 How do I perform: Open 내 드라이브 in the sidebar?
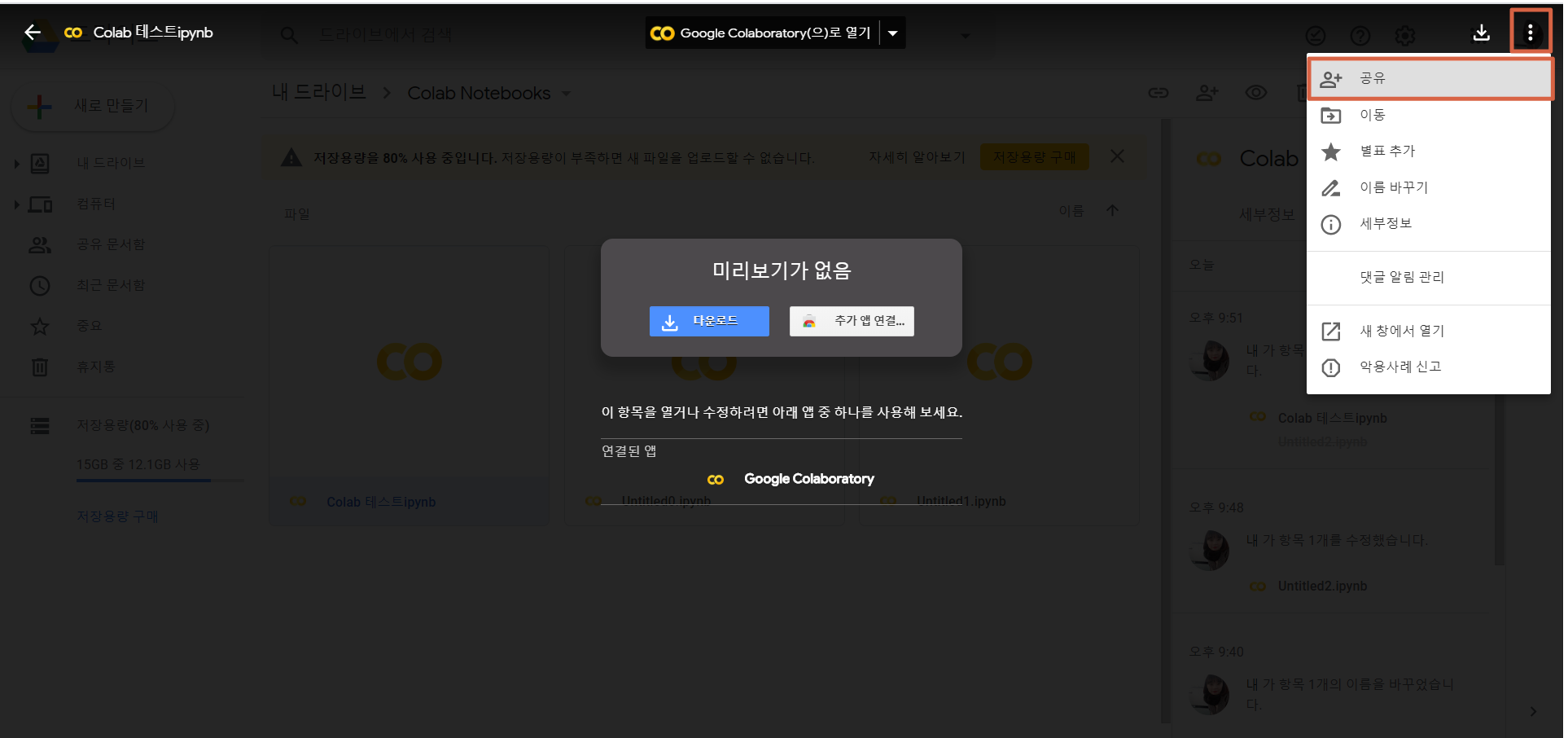tap(111, 163)
